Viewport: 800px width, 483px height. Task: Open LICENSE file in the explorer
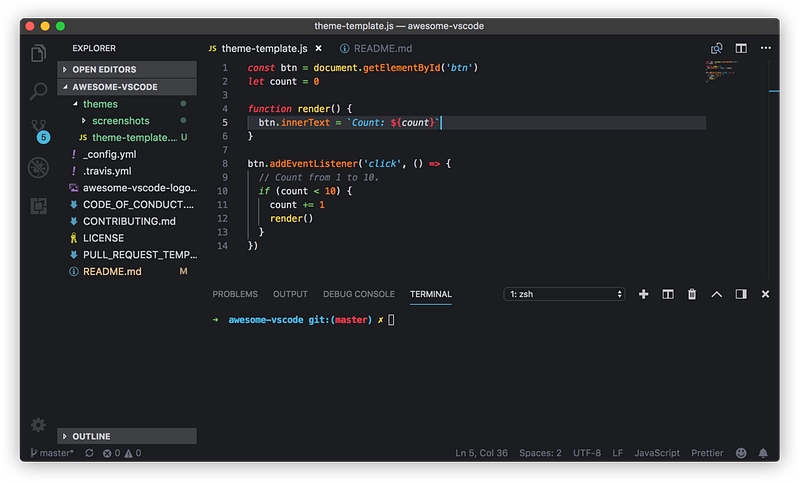(x=103, y=238)
